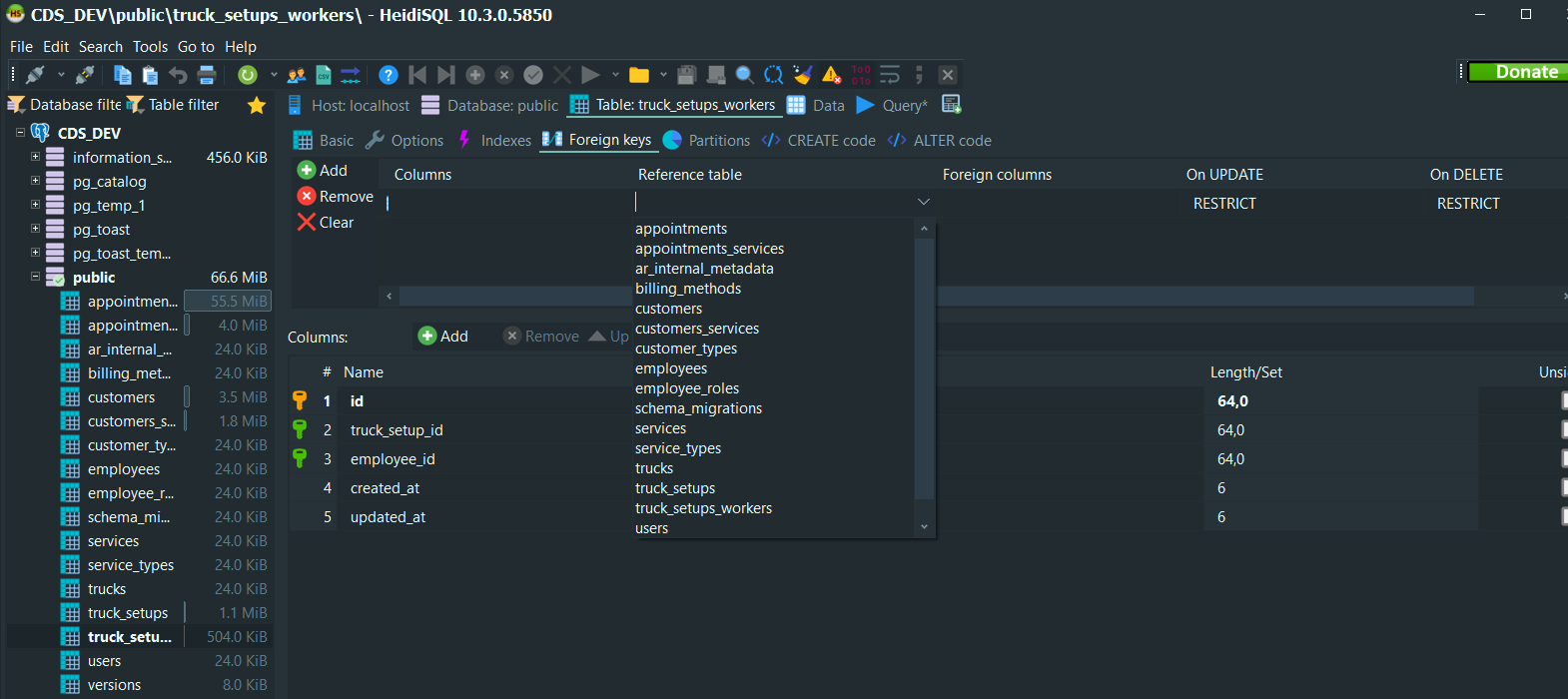Viewport: 1568px width, 699px height.
Task: Insert row with plus circle toolbar icon
Action: tap(475, 75)
